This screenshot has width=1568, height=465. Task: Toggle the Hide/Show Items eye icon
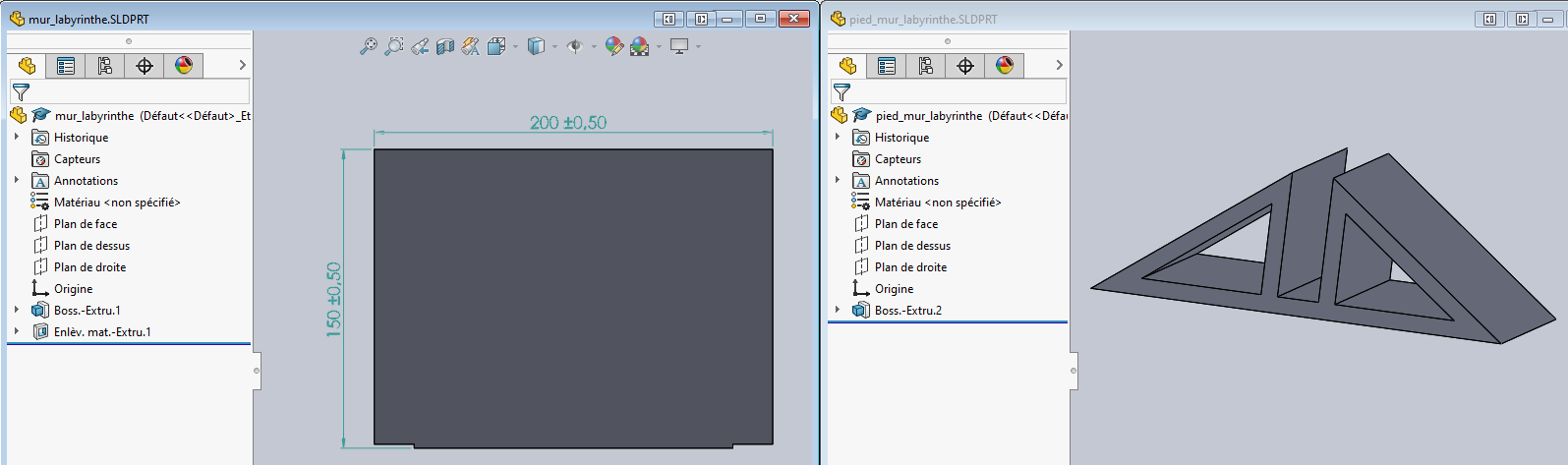575,46
